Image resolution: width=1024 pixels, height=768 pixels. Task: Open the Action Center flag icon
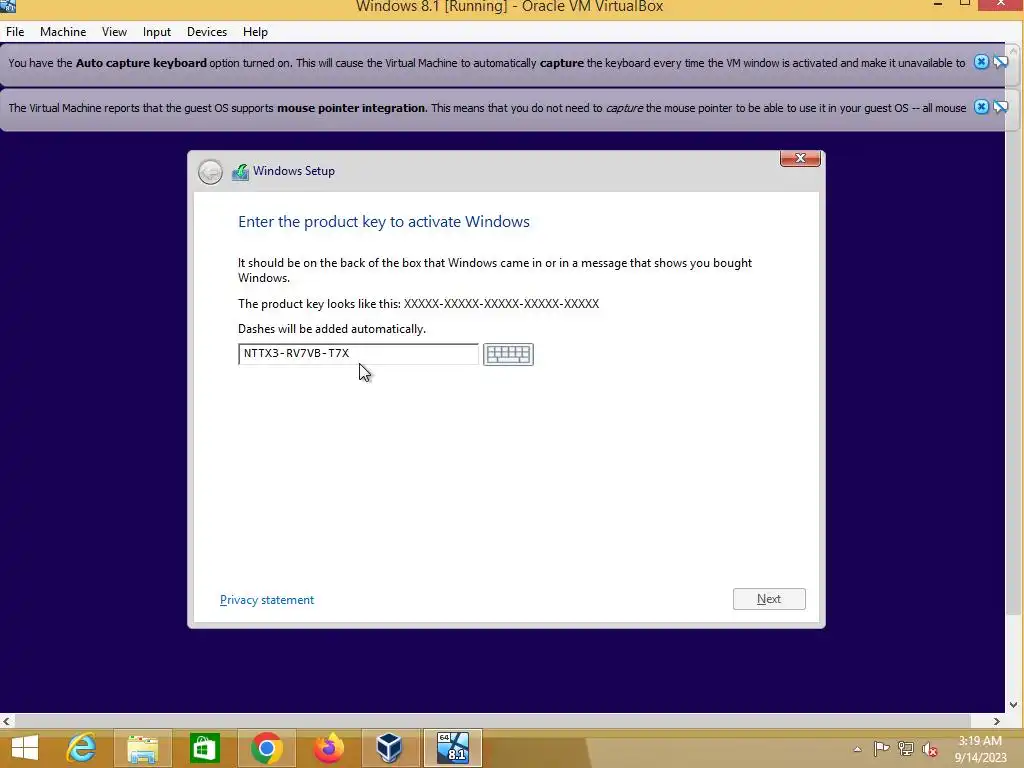(x=881, y=749)
